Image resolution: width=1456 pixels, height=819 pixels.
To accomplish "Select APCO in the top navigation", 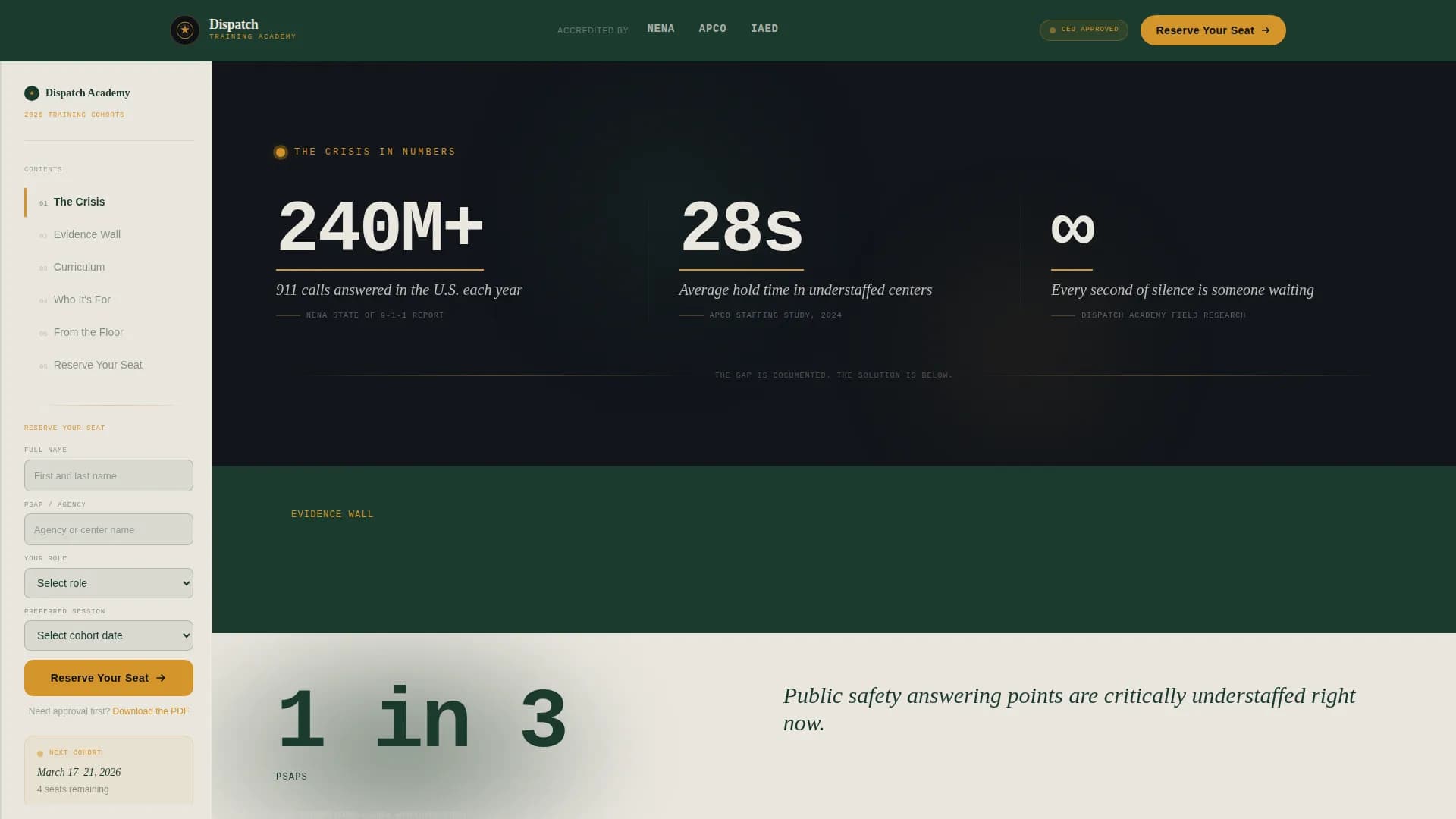I will click(x=712, y=28).
